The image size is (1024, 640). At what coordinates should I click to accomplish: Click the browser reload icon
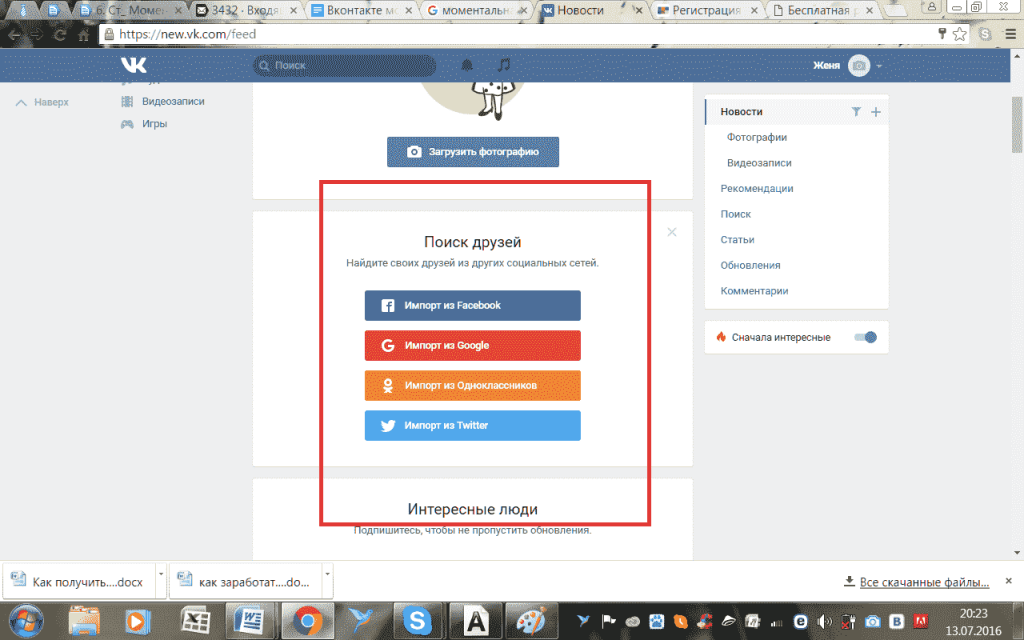60,35
